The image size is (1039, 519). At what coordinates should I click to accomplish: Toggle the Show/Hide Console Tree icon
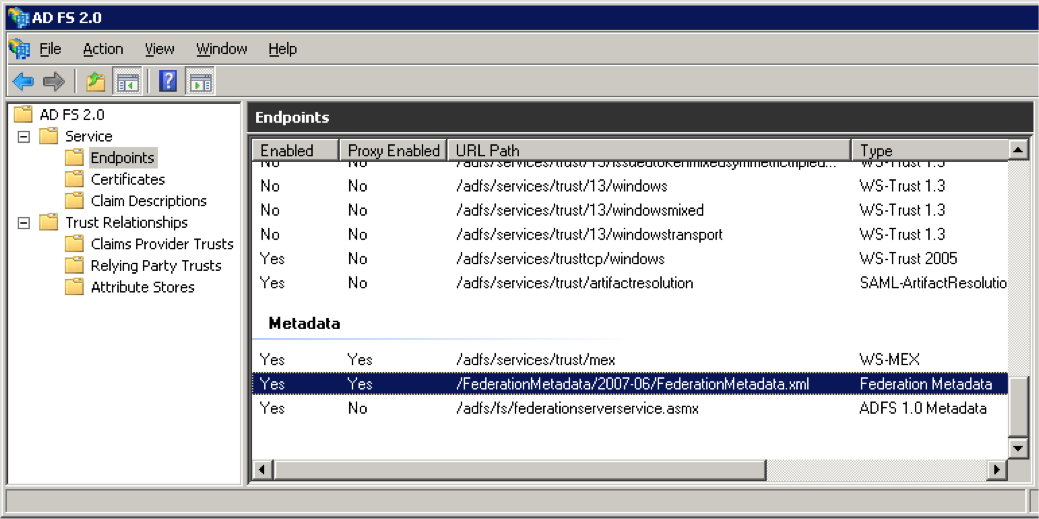[x=127, y=82]
